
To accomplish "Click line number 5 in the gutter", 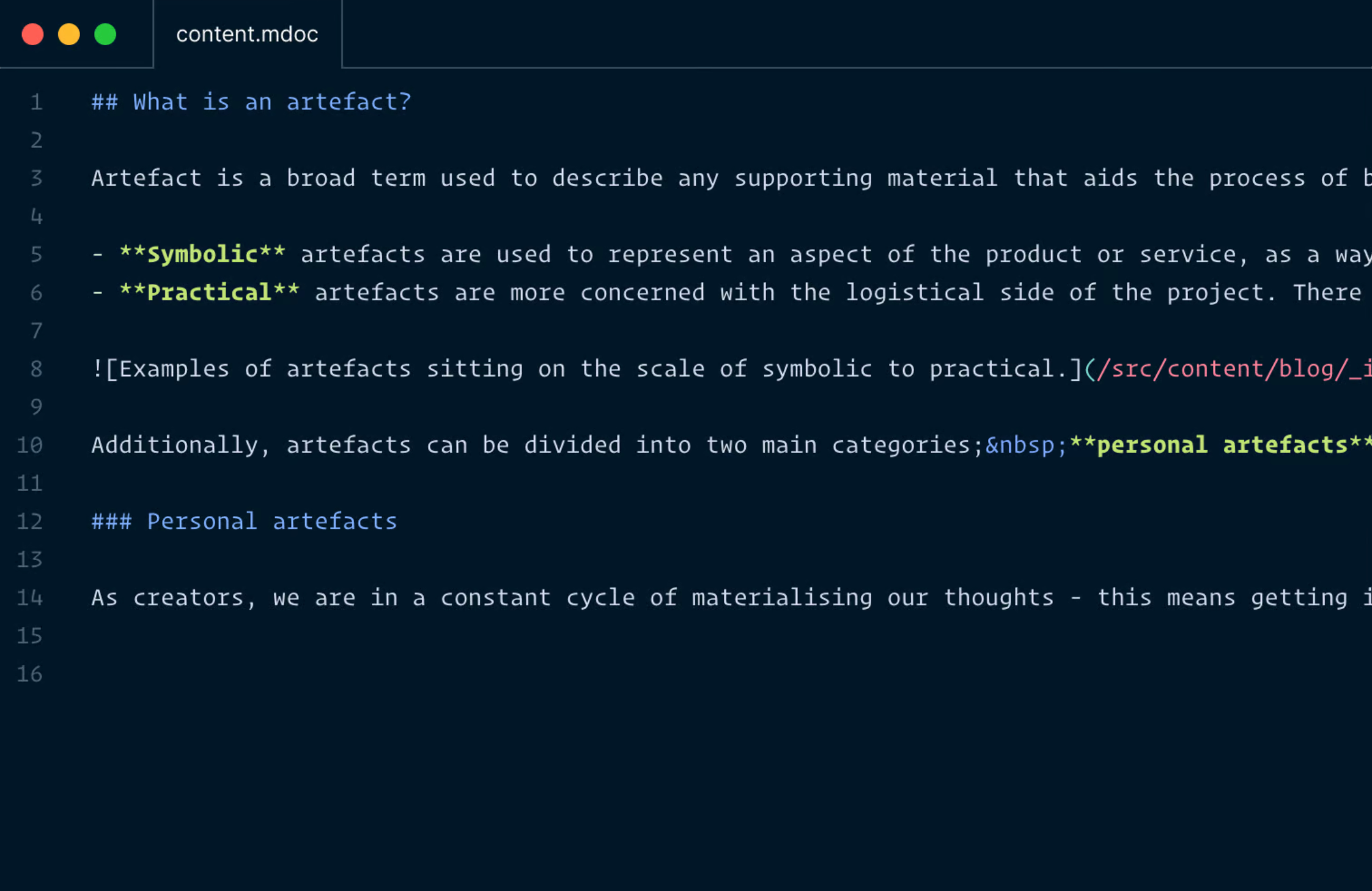I will [37, 254].
